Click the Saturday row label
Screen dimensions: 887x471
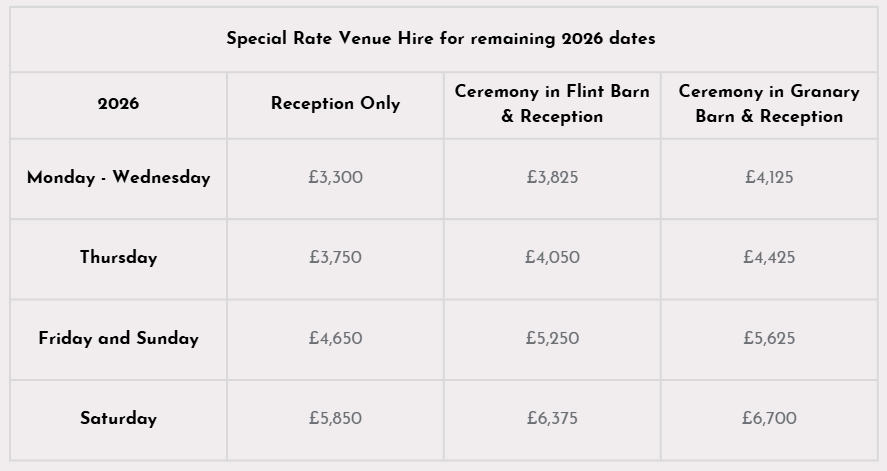click(118, 418)
